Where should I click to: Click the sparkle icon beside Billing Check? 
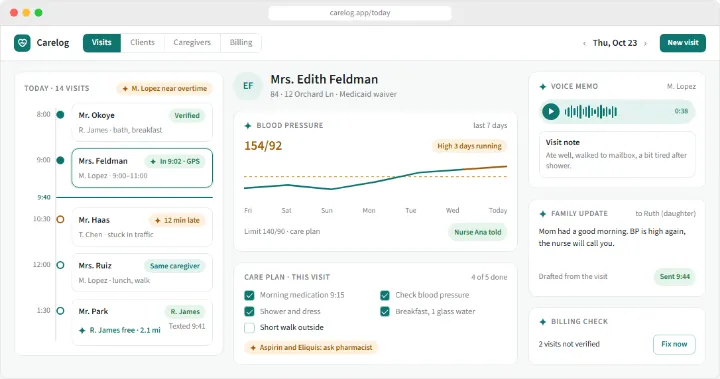click(543, 322)
